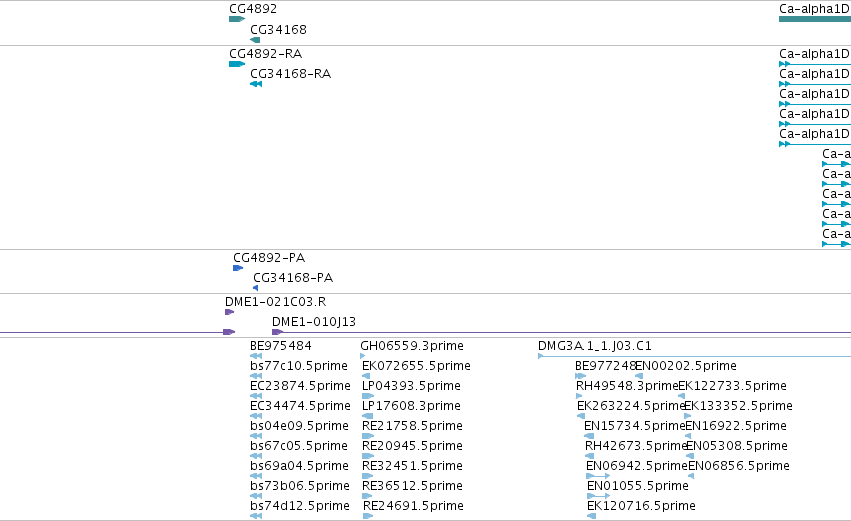Click the EN00202.5prime EST glyph
The image size is (851, 521).
(639, 376)
